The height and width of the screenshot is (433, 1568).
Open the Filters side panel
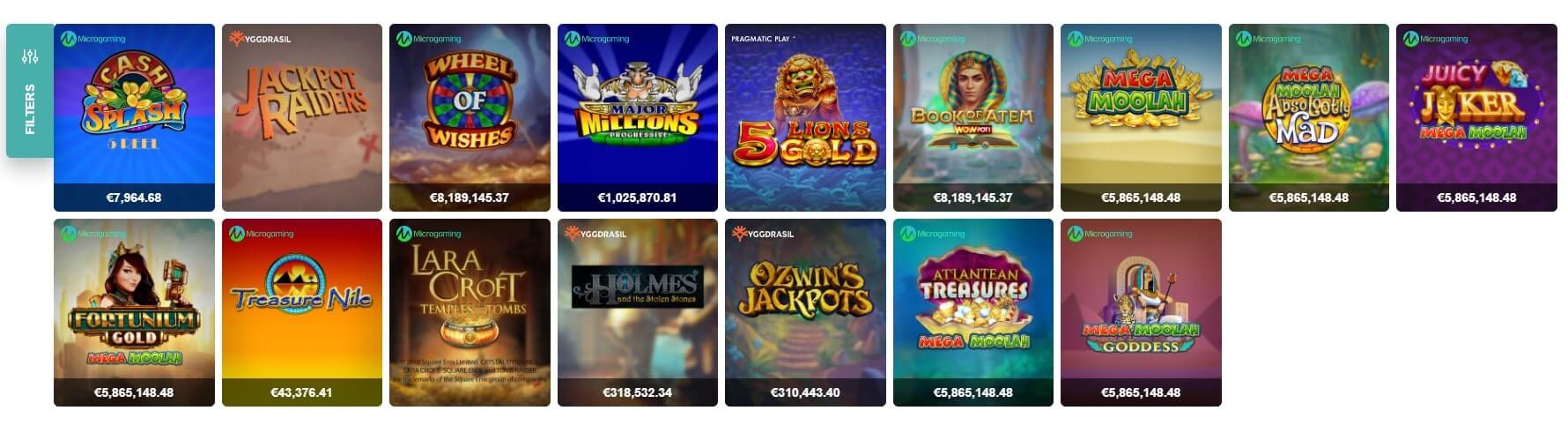tap(30, 91)
